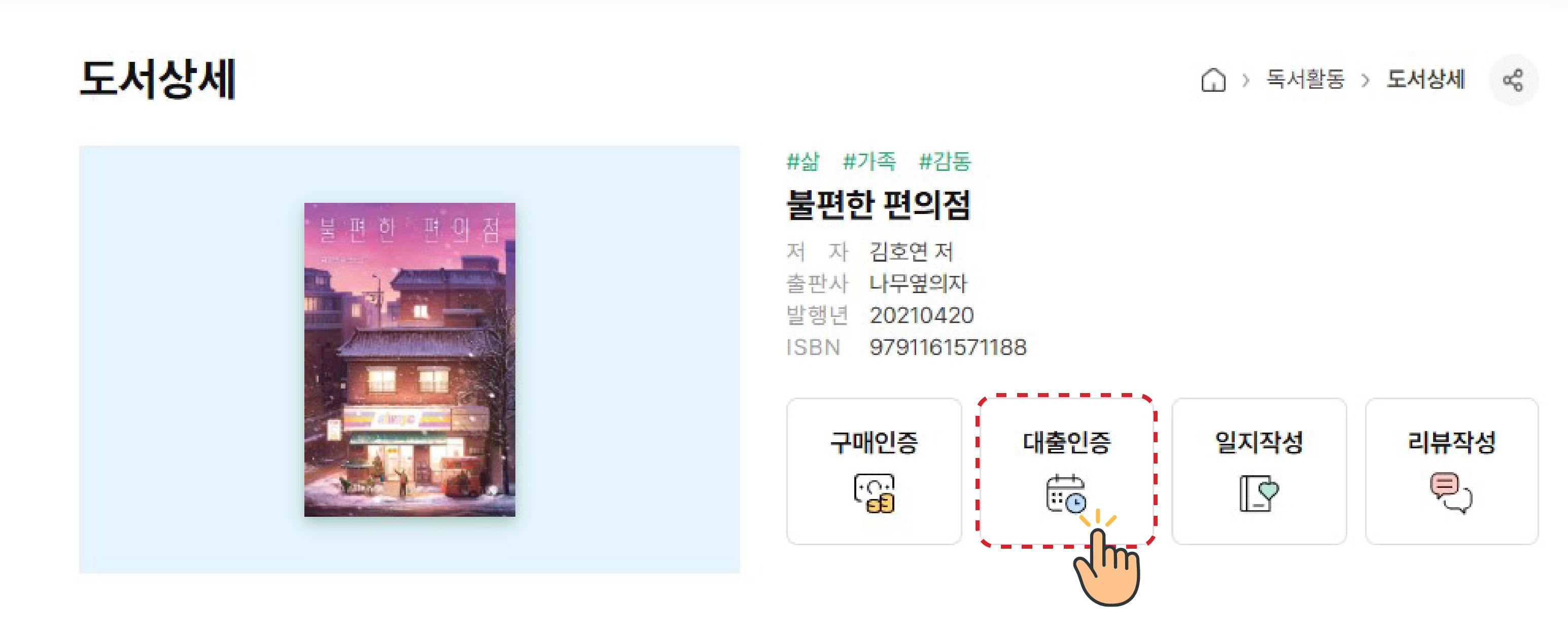Click the share icon button
Image resolution: width=1568 pixels, height=640 pixels.
pos(1513,80)
